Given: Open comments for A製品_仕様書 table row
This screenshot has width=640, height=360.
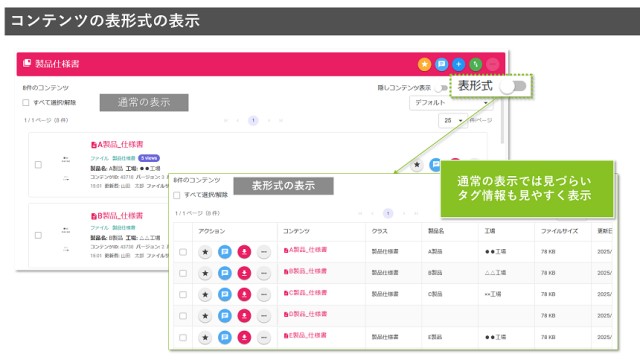Looking at the screenshot, I should click(224, 252).
